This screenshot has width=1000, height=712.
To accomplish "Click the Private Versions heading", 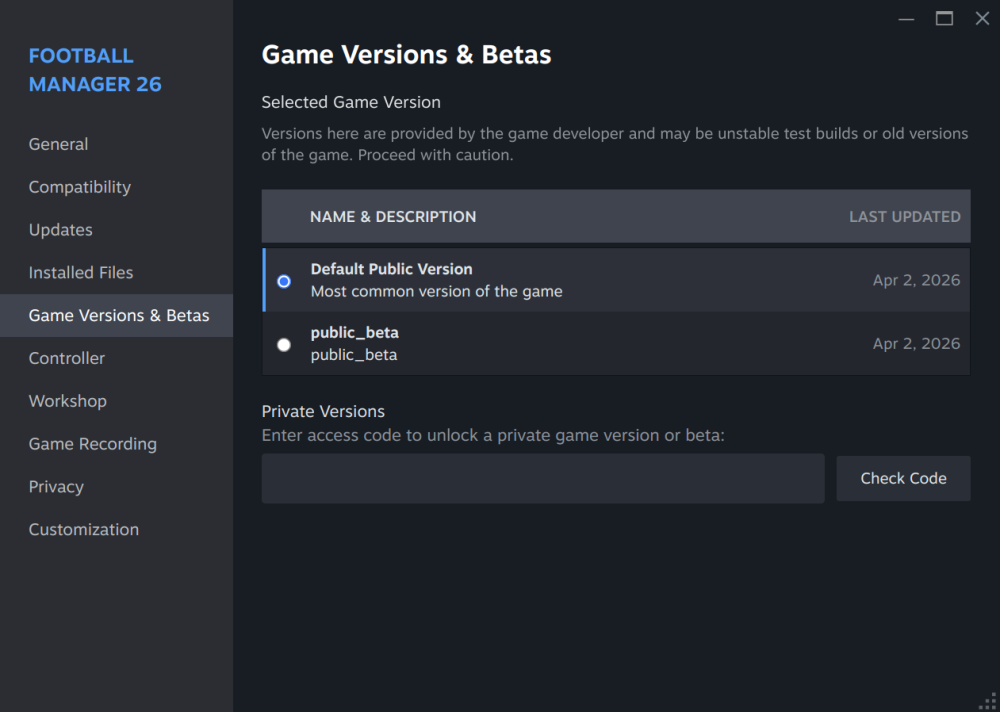I will tap(323, 412).
